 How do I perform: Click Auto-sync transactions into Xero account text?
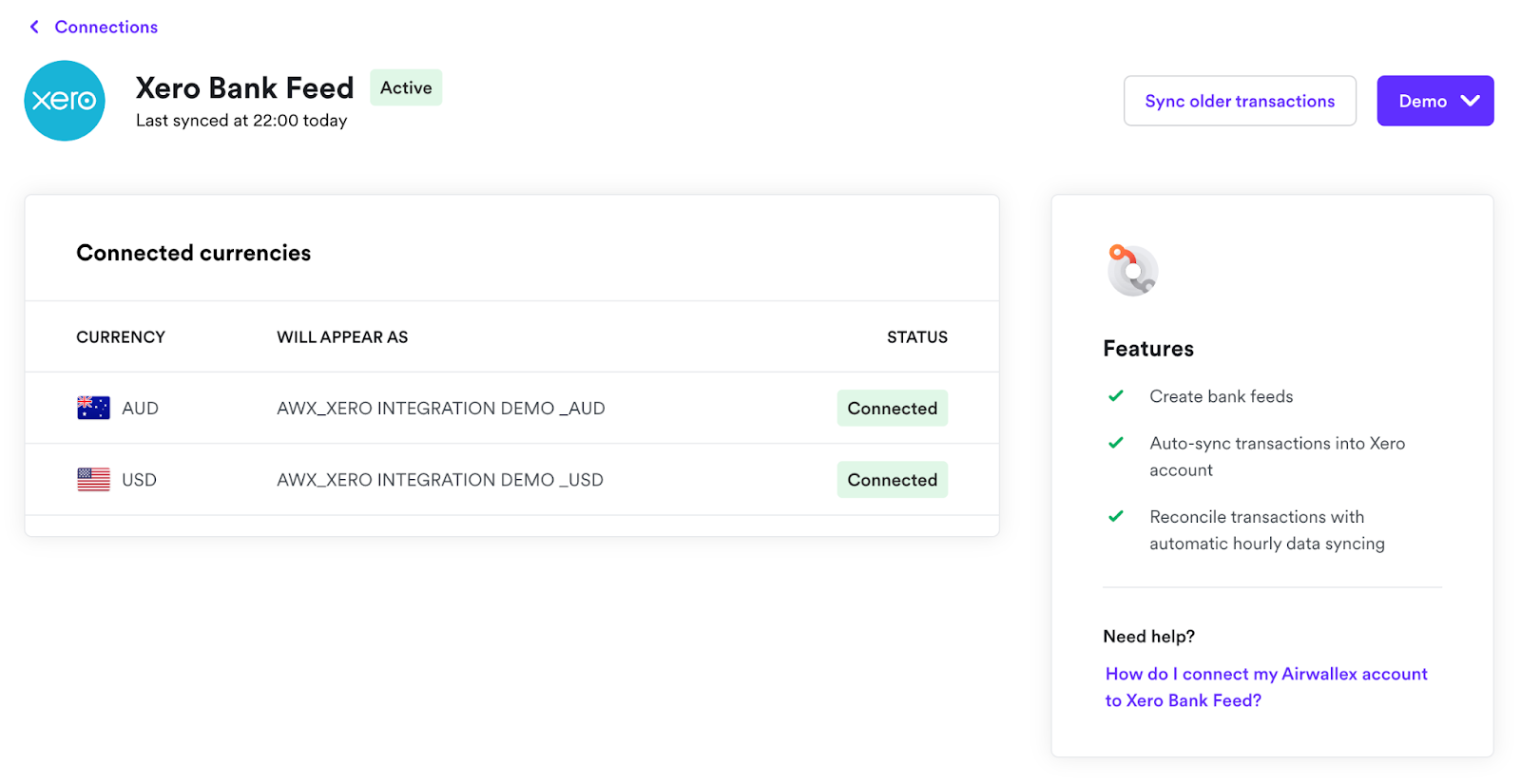pos(1278,456)
